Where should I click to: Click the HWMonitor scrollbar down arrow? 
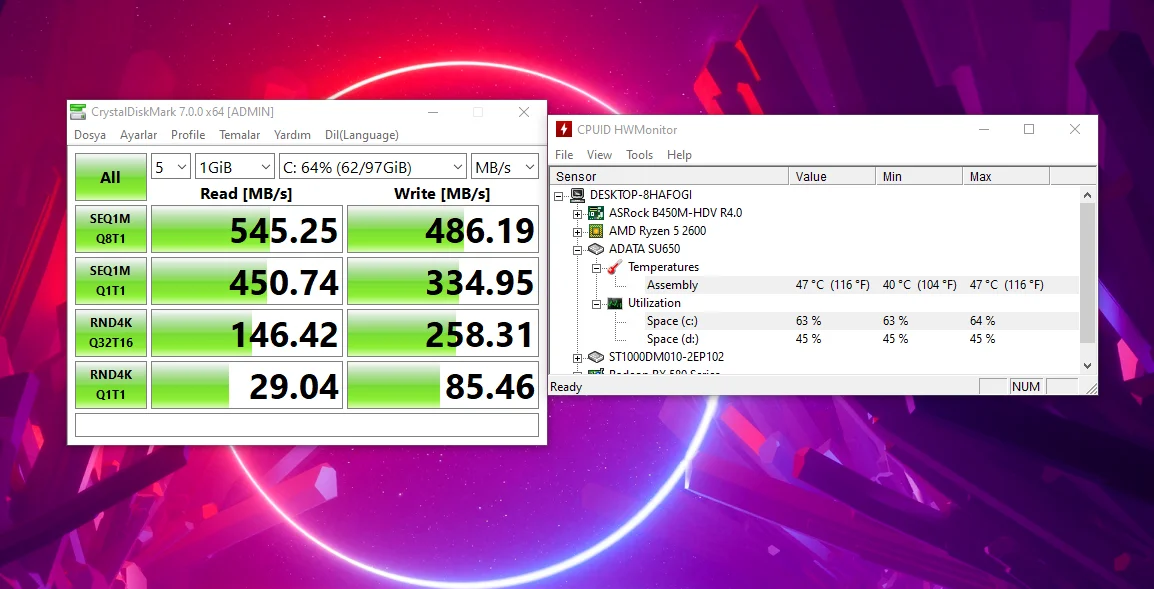pos(1087,365)
